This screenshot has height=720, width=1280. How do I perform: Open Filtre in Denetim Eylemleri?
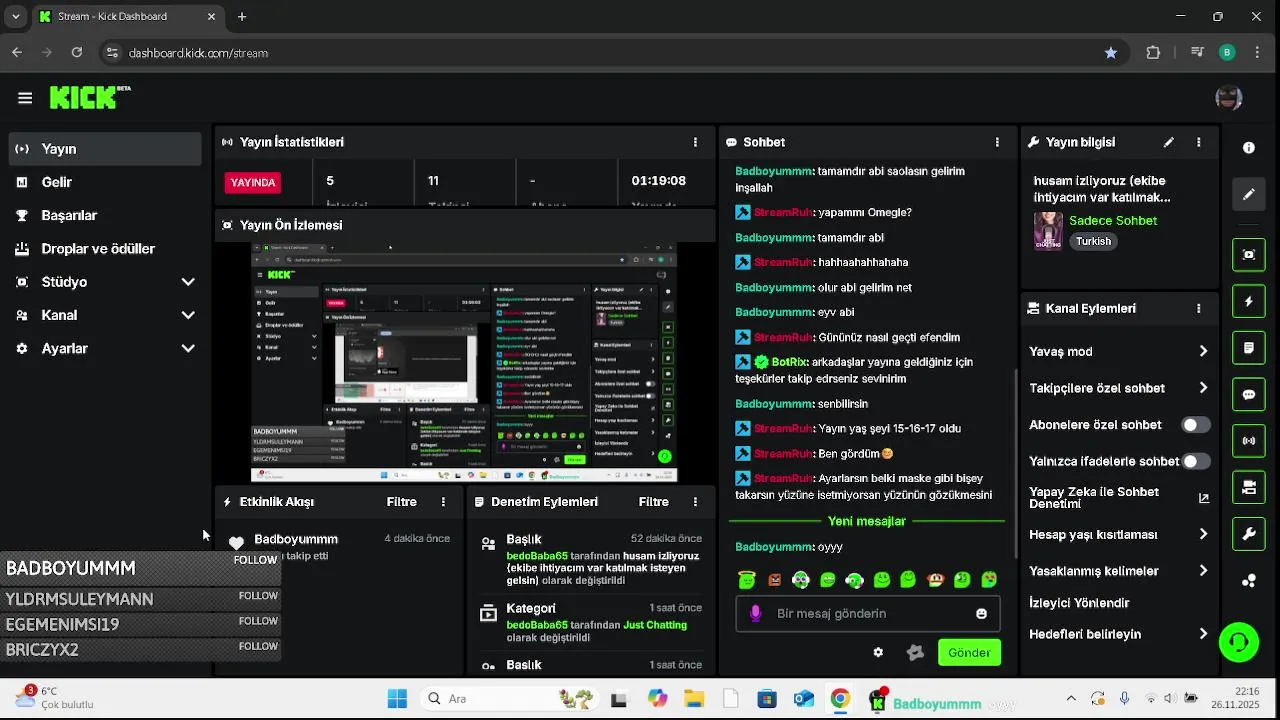point(654,502)
